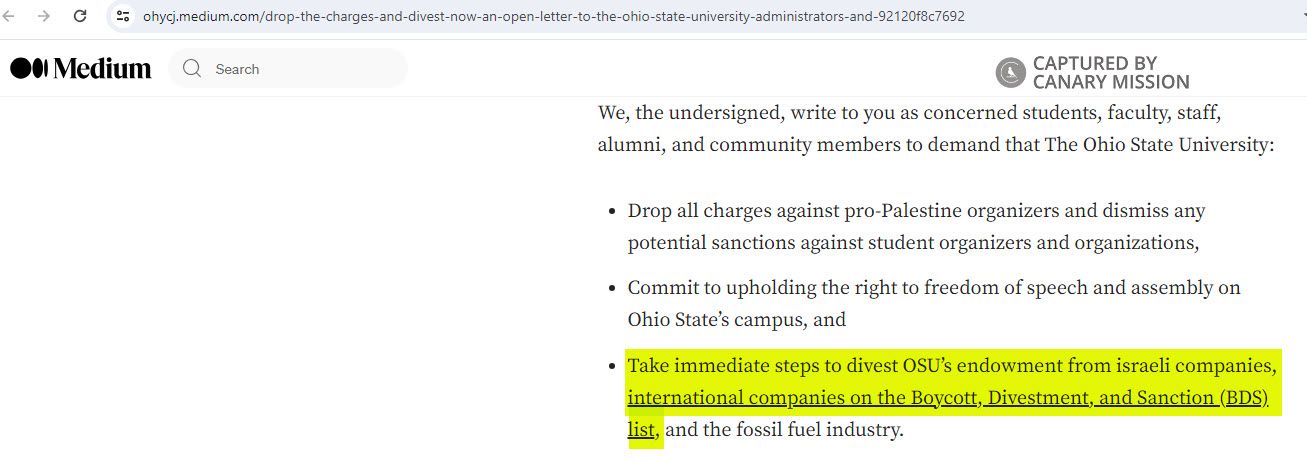Click "and the fossil fuel industry" text
This screenshot has height=463, width=1307.
784,430
